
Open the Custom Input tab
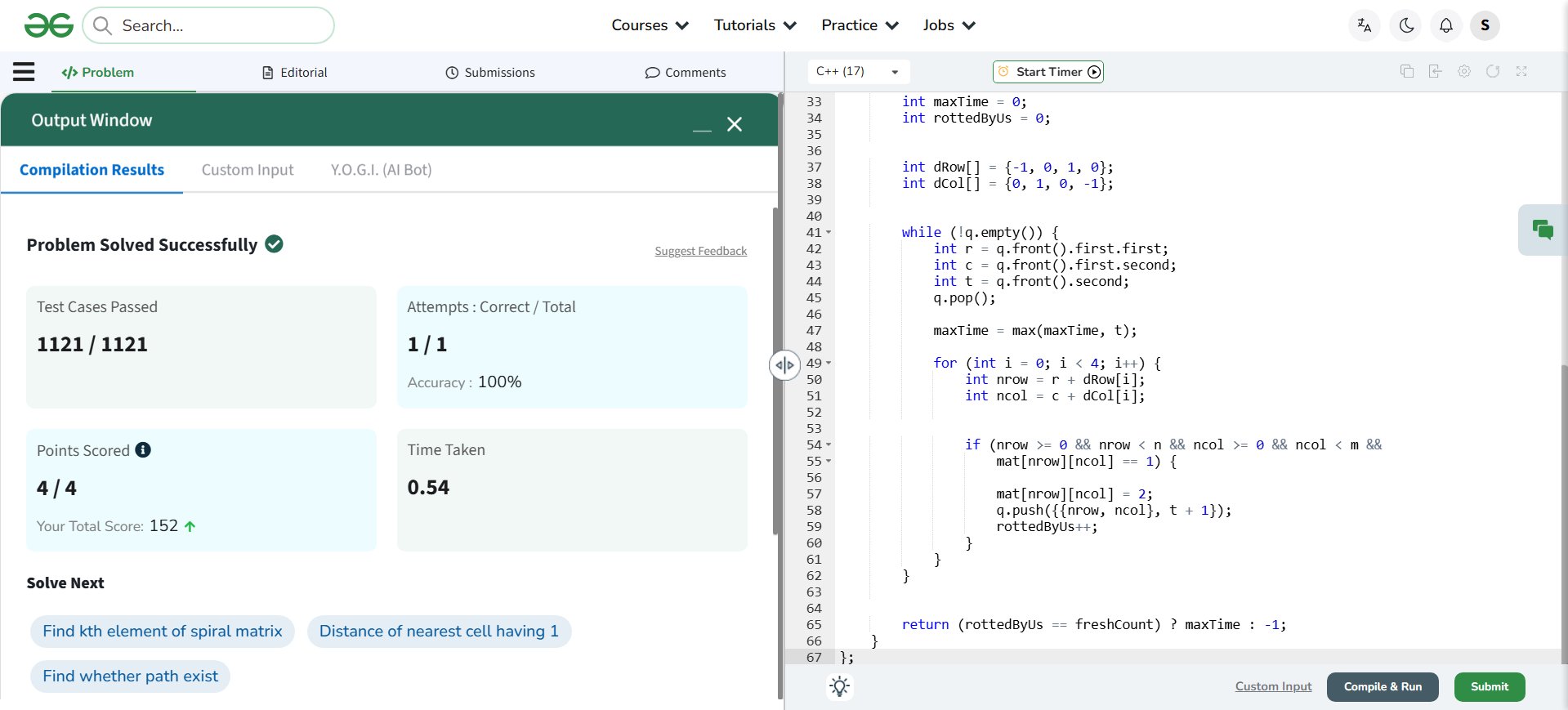pyautogui.click(x=248, y=170)
